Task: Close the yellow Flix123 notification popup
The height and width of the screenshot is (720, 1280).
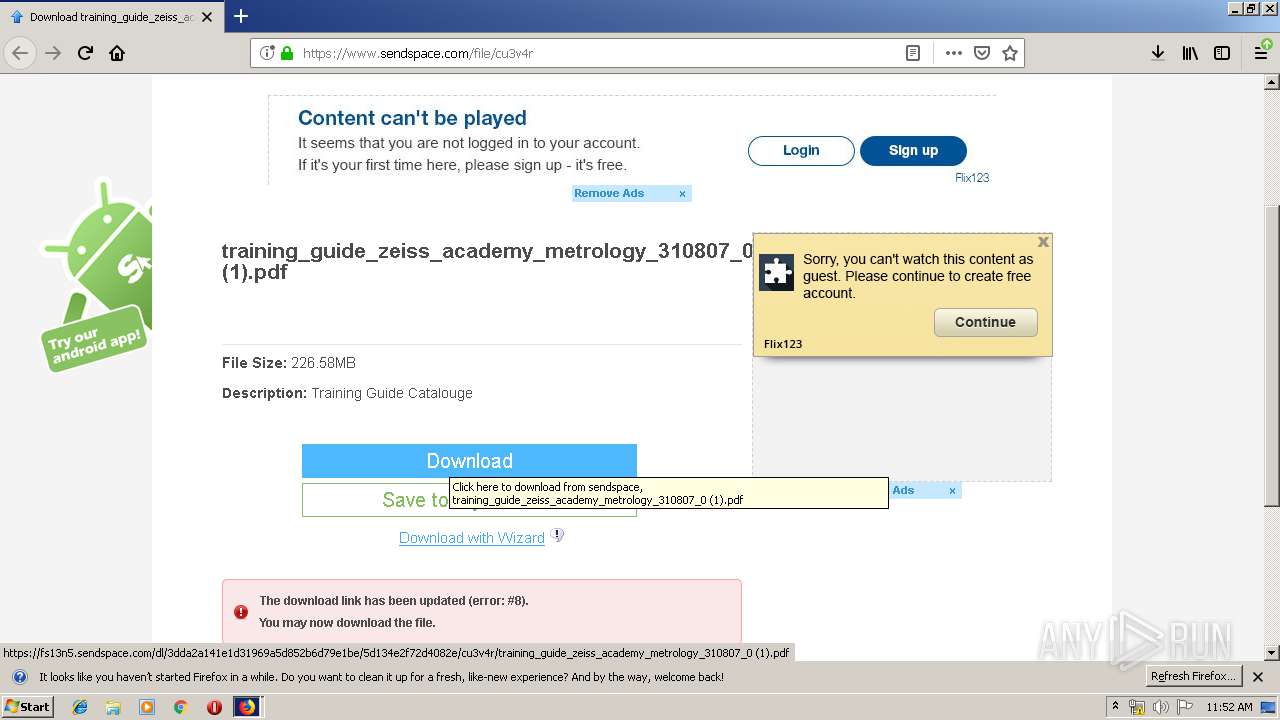Action: point(1043,242)
